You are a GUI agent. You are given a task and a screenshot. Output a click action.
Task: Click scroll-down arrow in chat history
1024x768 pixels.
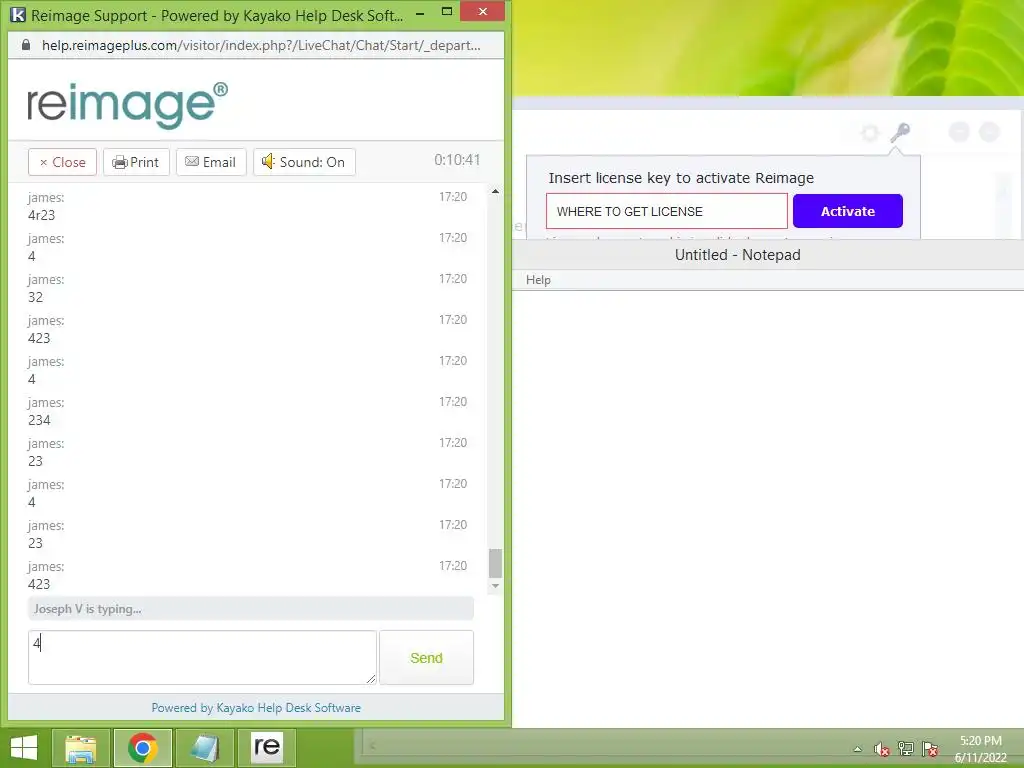coord(495,586)
